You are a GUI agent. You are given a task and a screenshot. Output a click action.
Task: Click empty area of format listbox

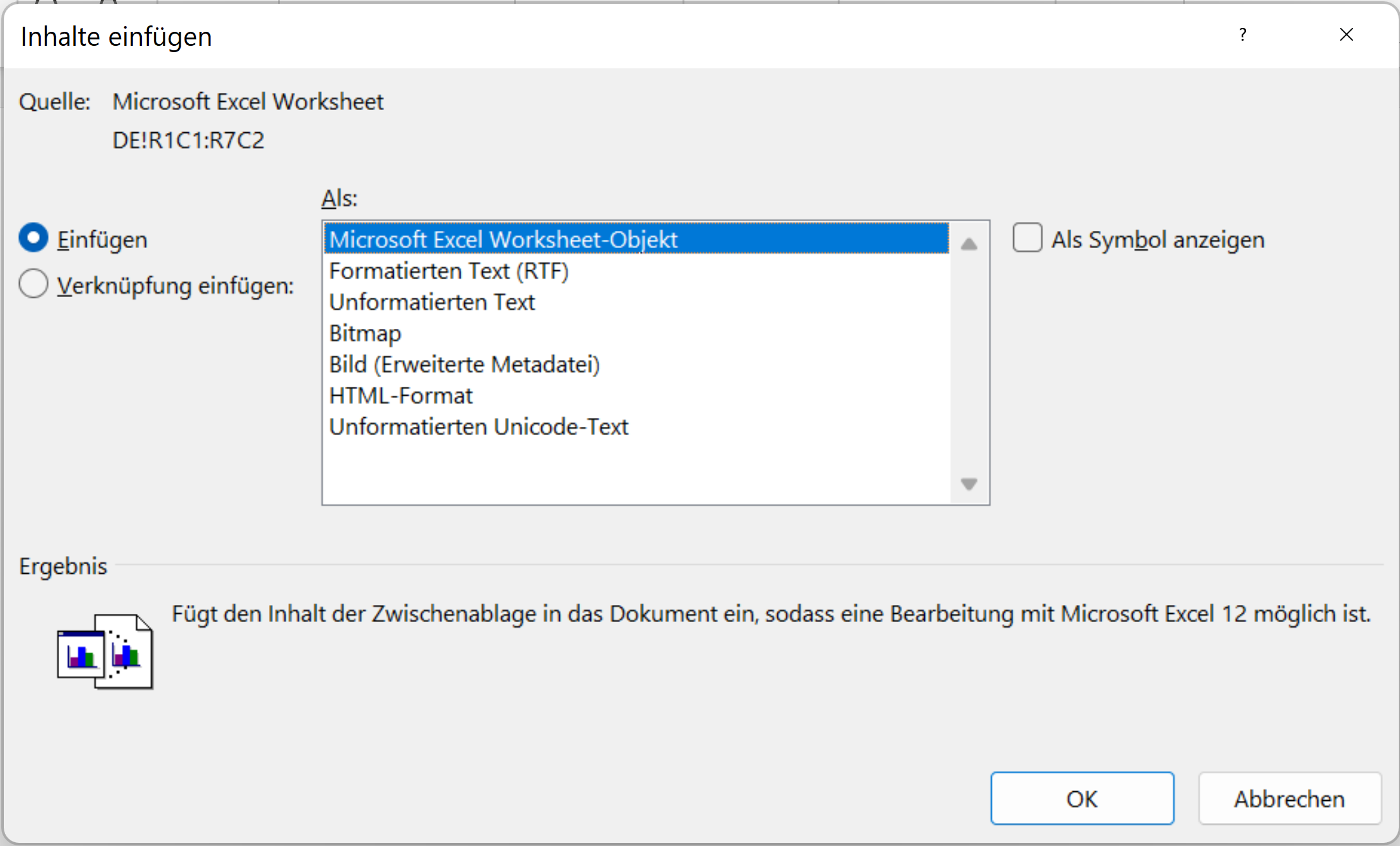pos(636,471)
